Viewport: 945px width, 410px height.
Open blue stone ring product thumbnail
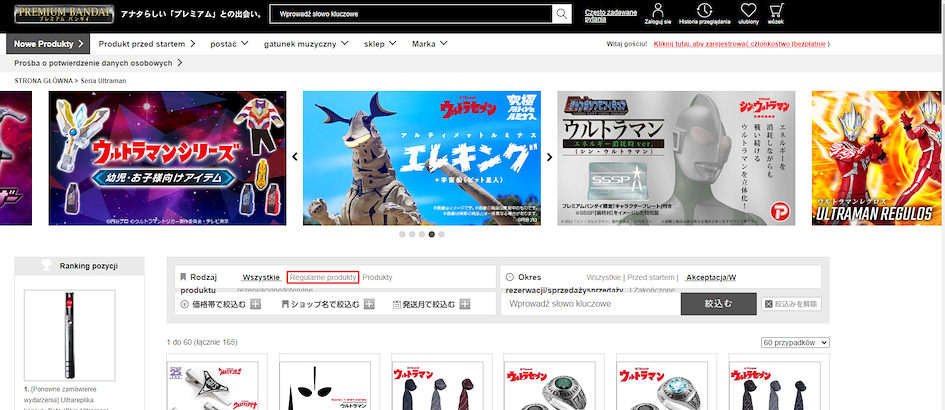(662, 386)
